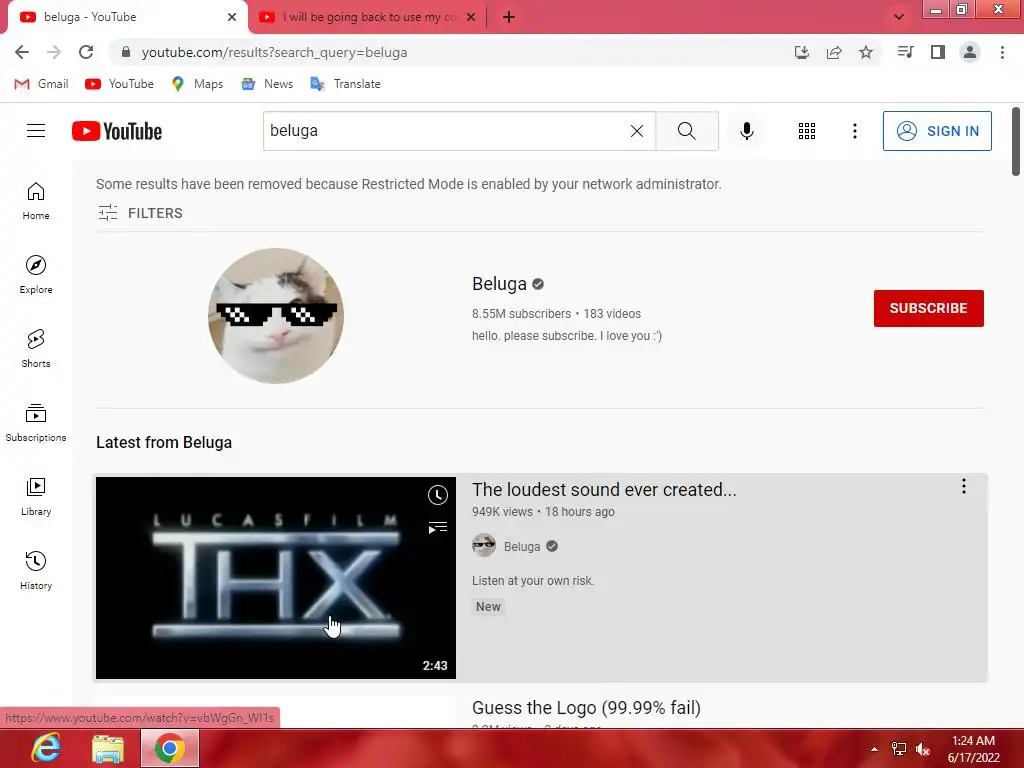
Task: Click the install/download icon in address bar
Action: tap(802, 52)
